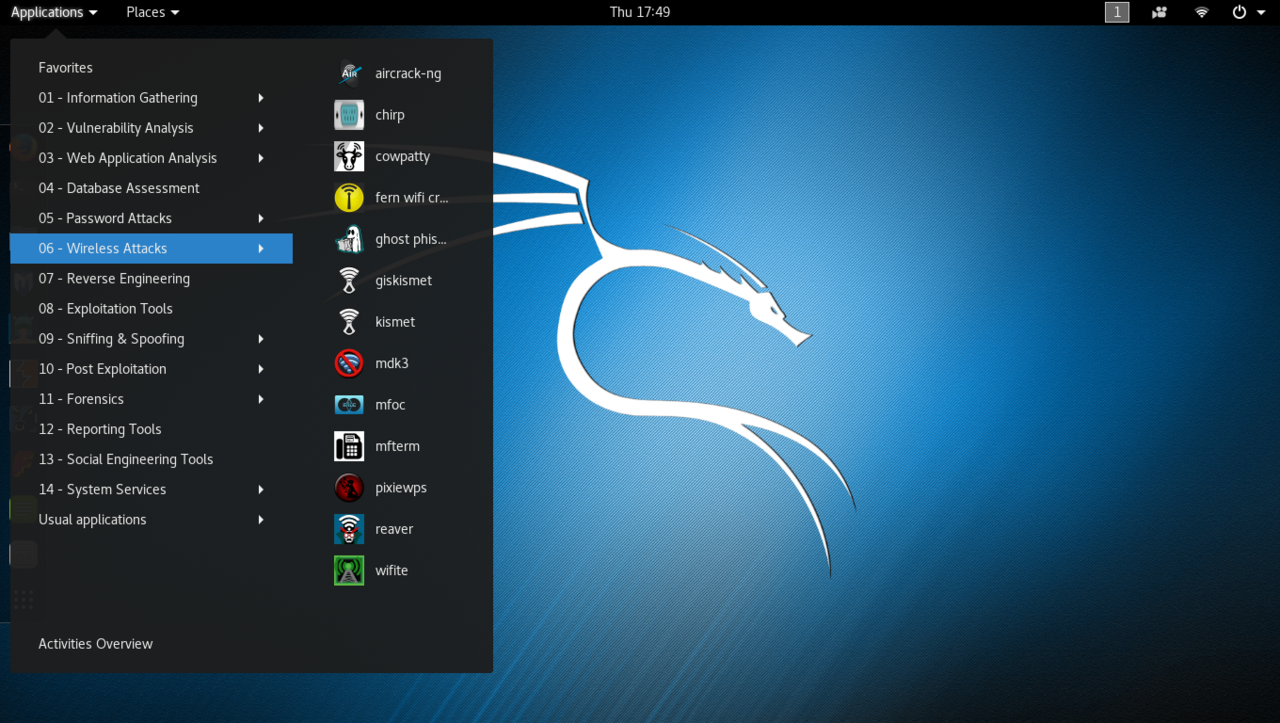Open the Applications menu in top bar
The height and width of the screenshot is (723, 1280).
coord(54,12)
